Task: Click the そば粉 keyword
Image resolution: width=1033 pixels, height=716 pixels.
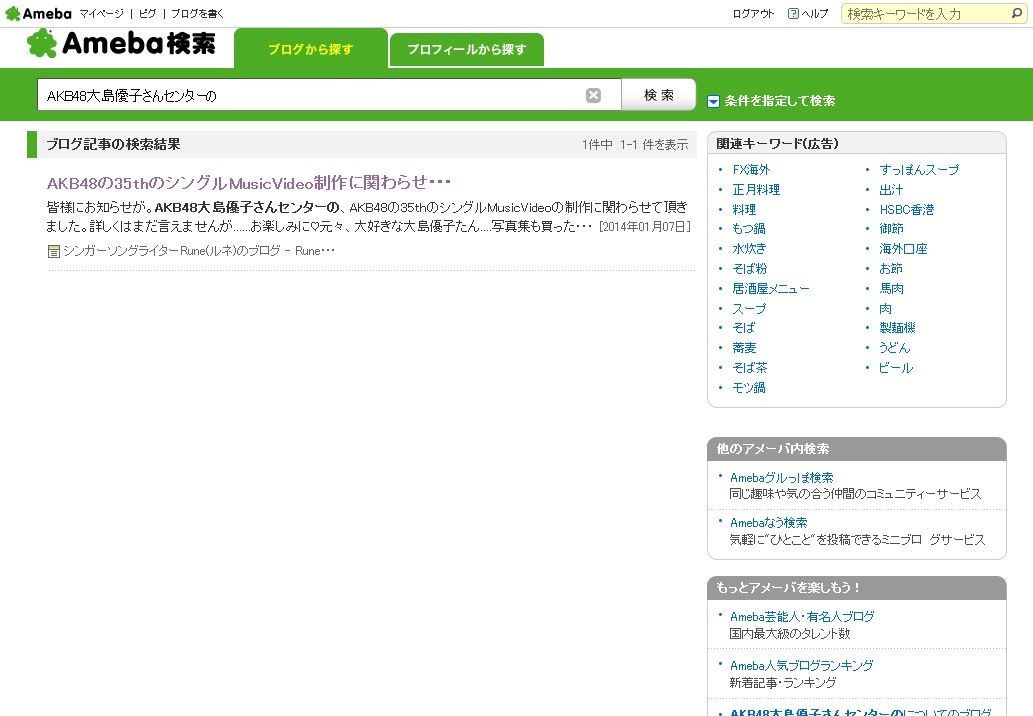Action: [x=750, y=269]
